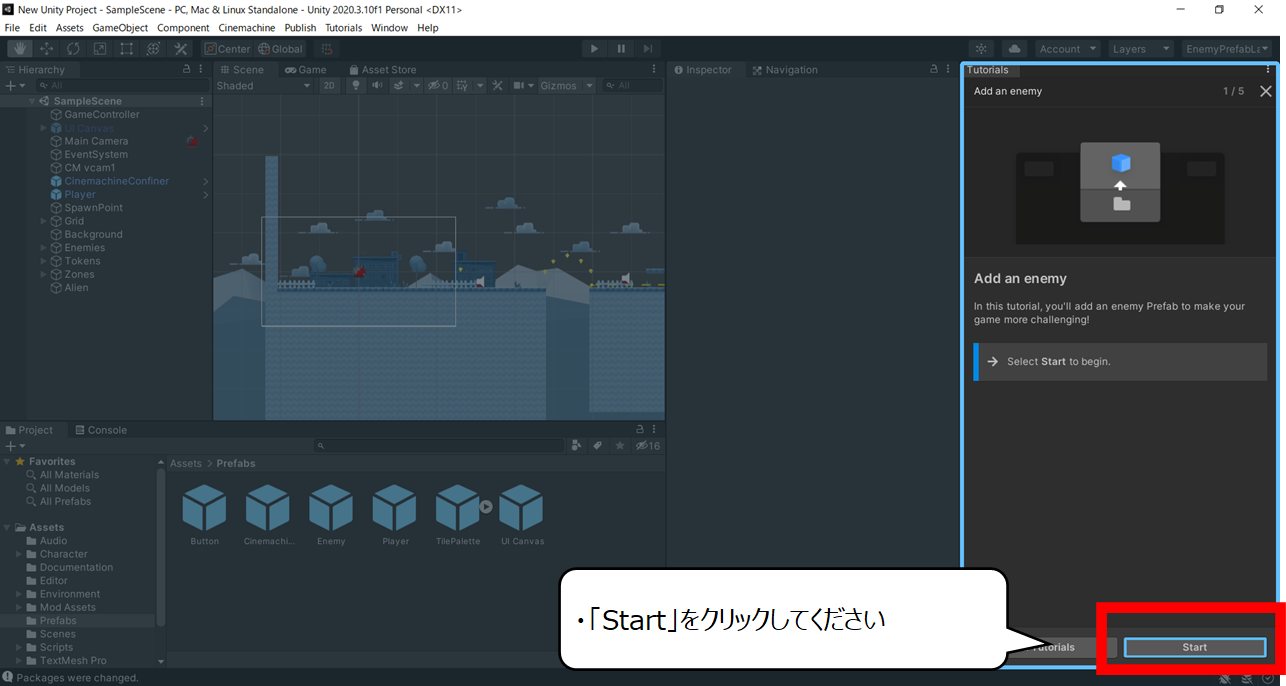Switch to the Game tab
This screenshot has height=686, width=1286.
point(306,70)
